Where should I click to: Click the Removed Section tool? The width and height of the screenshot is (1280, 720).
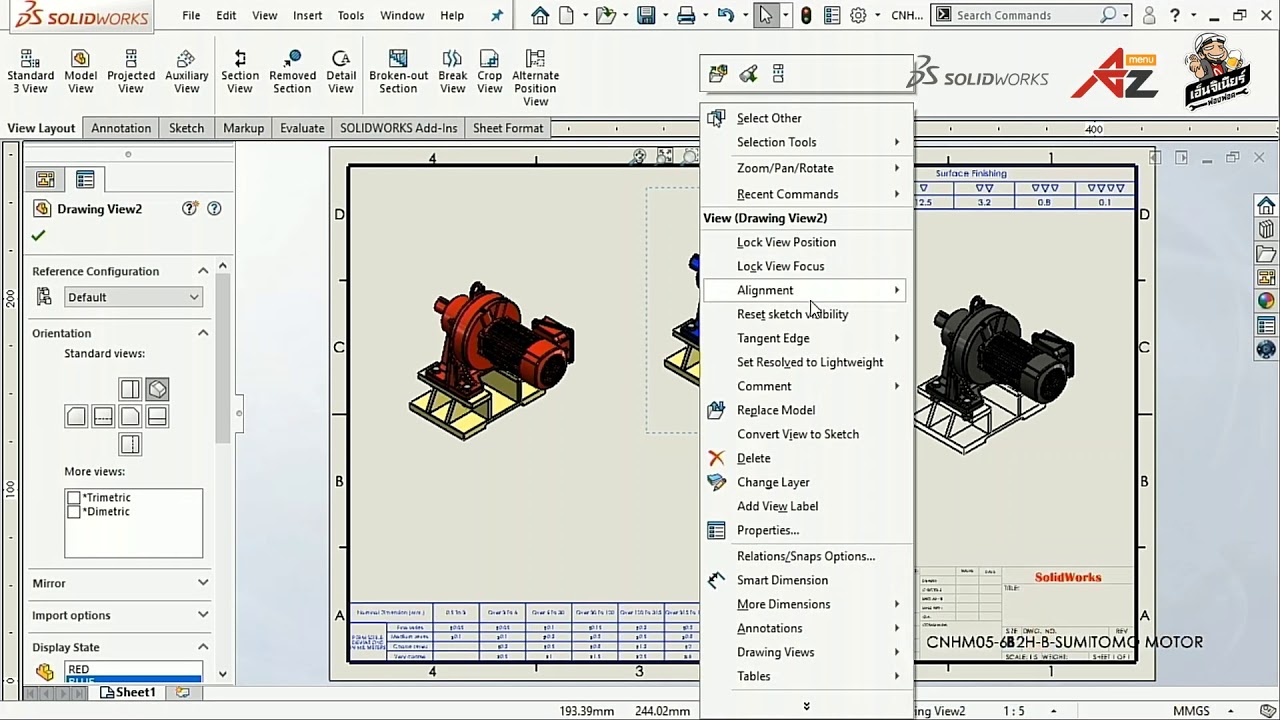[292, 73]
